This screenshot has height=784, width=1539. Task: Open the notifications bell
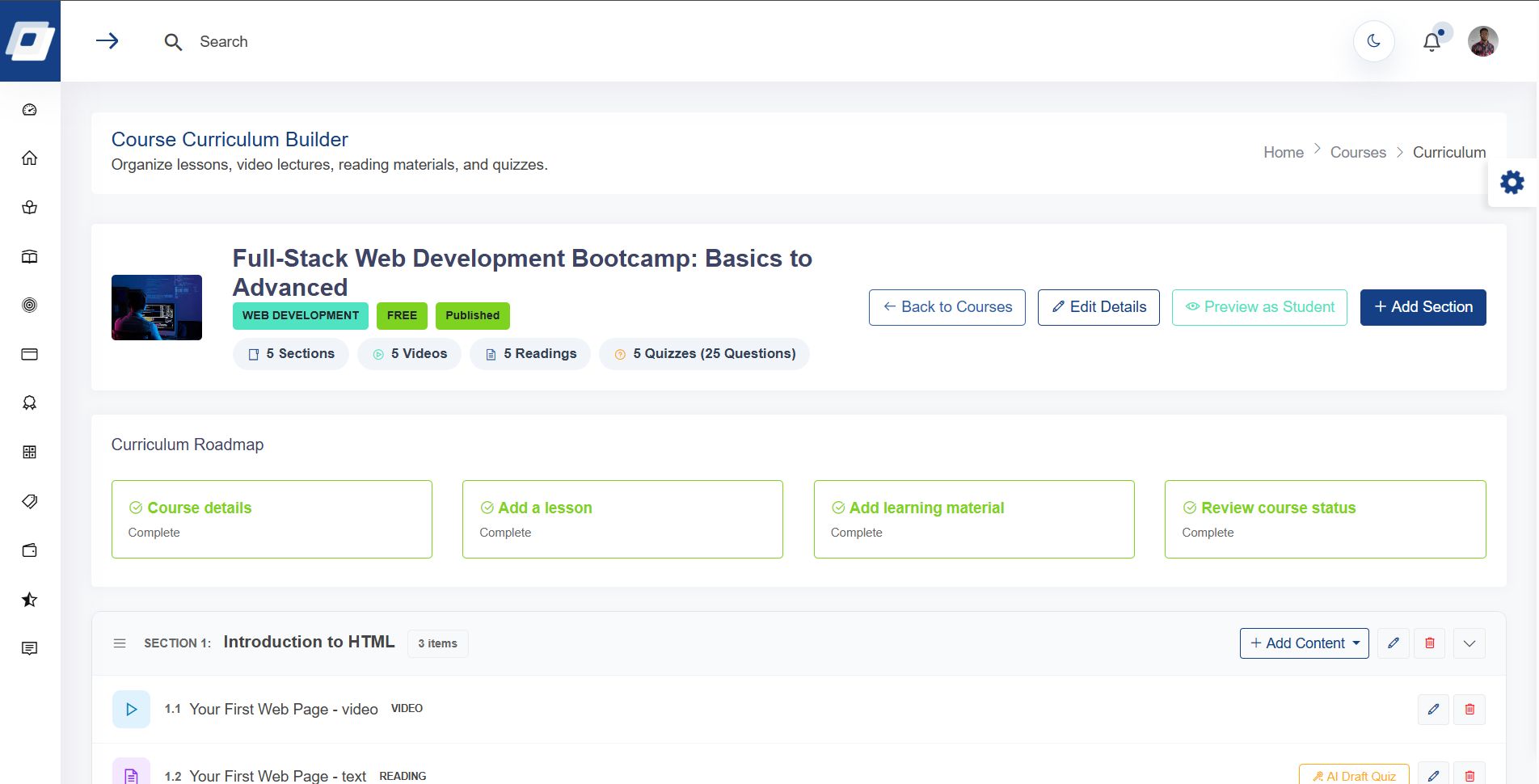1431,42
